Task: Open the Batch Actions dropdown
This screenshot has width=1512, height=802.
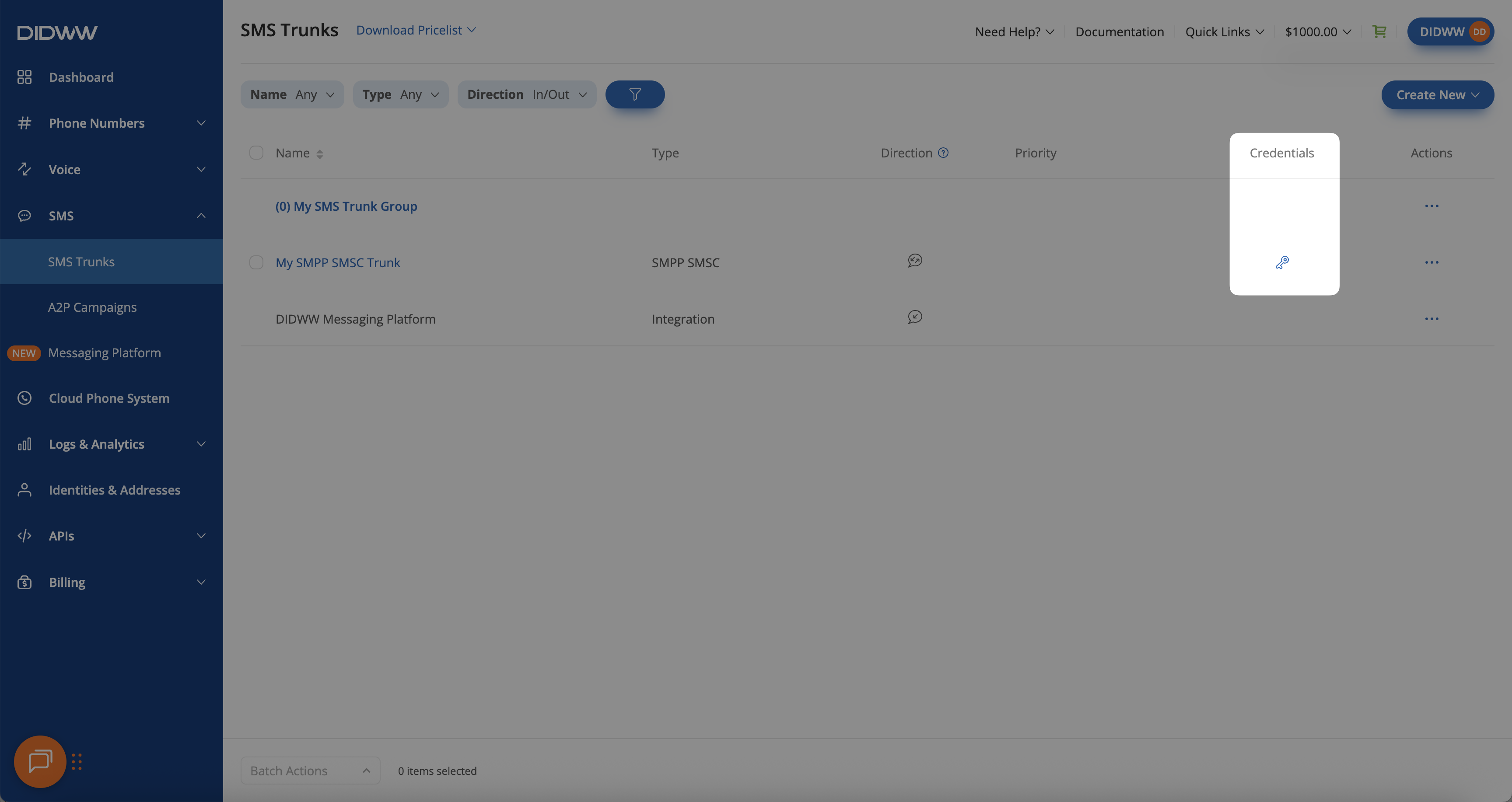Action: pos(311,771)
